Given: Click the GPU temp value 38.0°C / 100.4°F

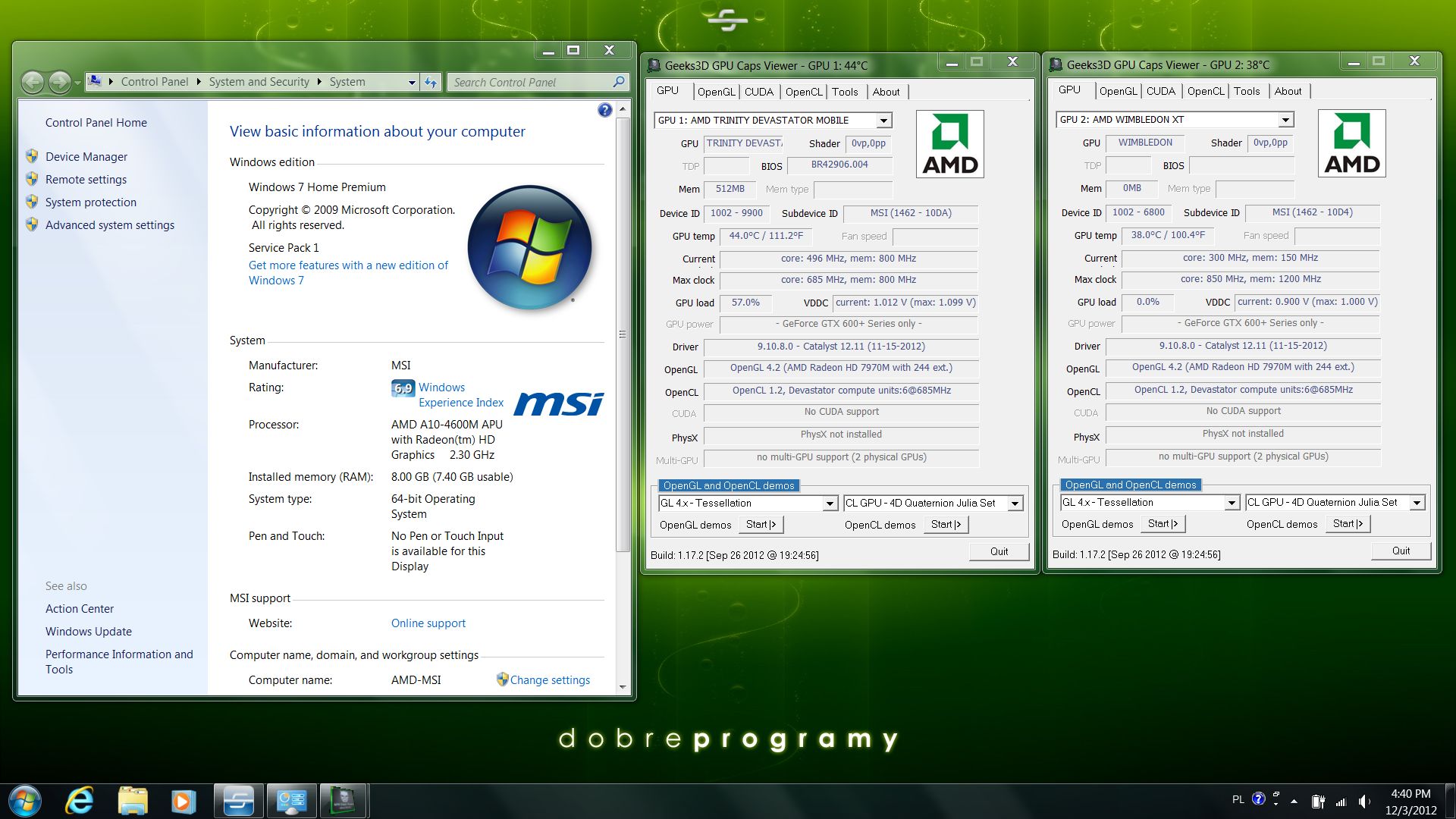Looking at the screenshot, I should tap(1168, 235).
